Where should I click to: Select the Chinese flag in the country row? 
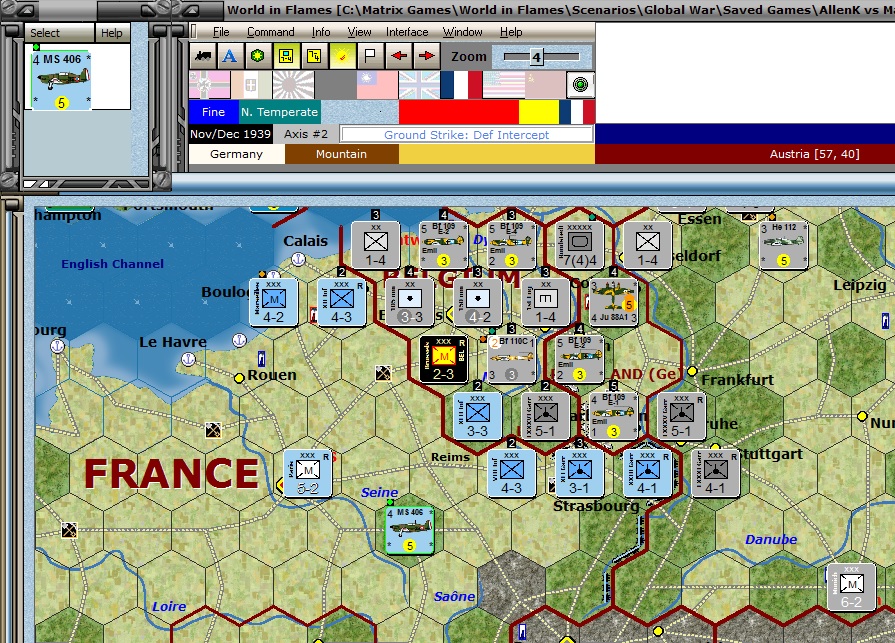click(x=377, y=85)
